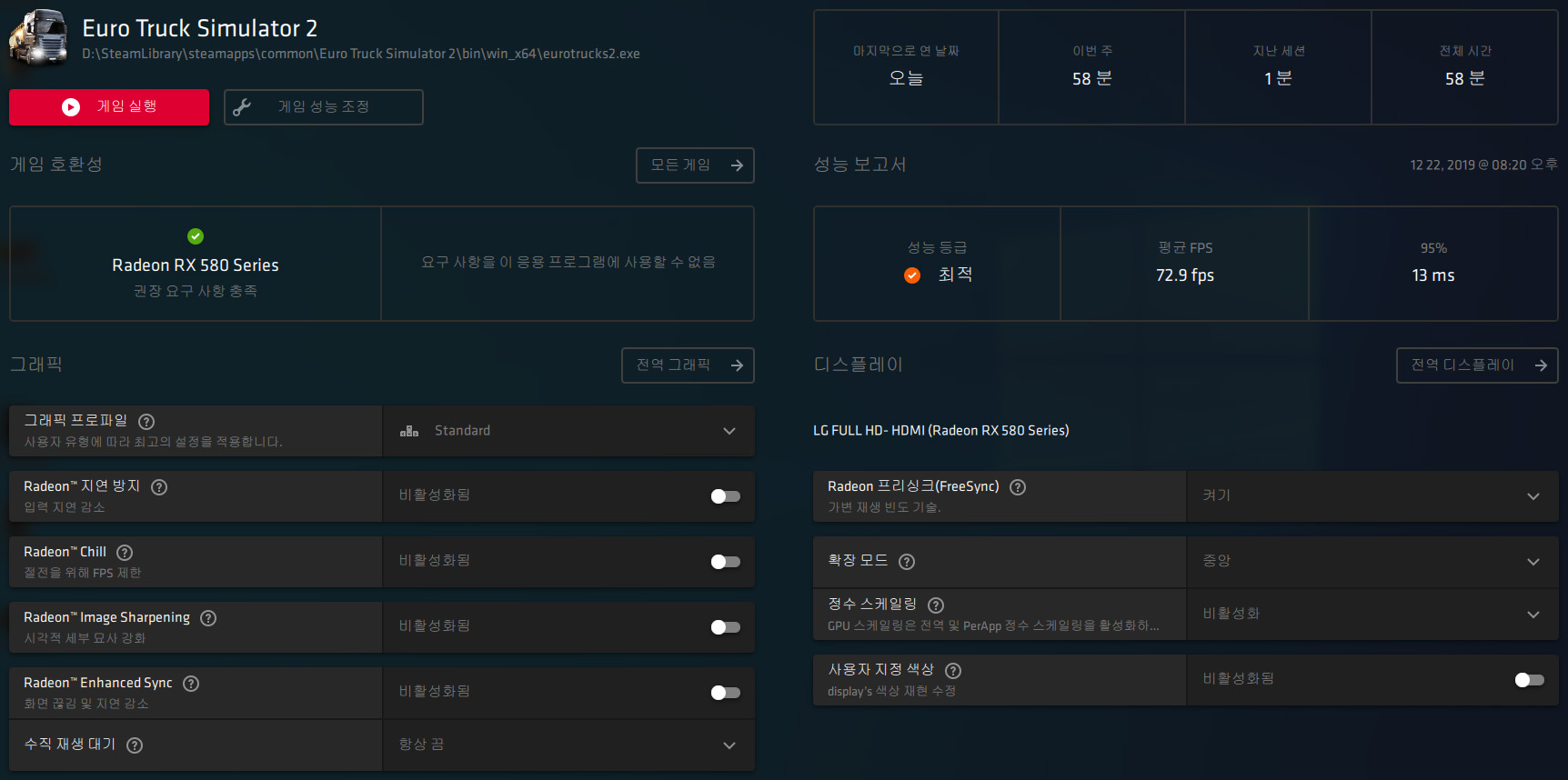
Task: Click the eurotrucks2.exe file path text
Action: click(361, 54)
